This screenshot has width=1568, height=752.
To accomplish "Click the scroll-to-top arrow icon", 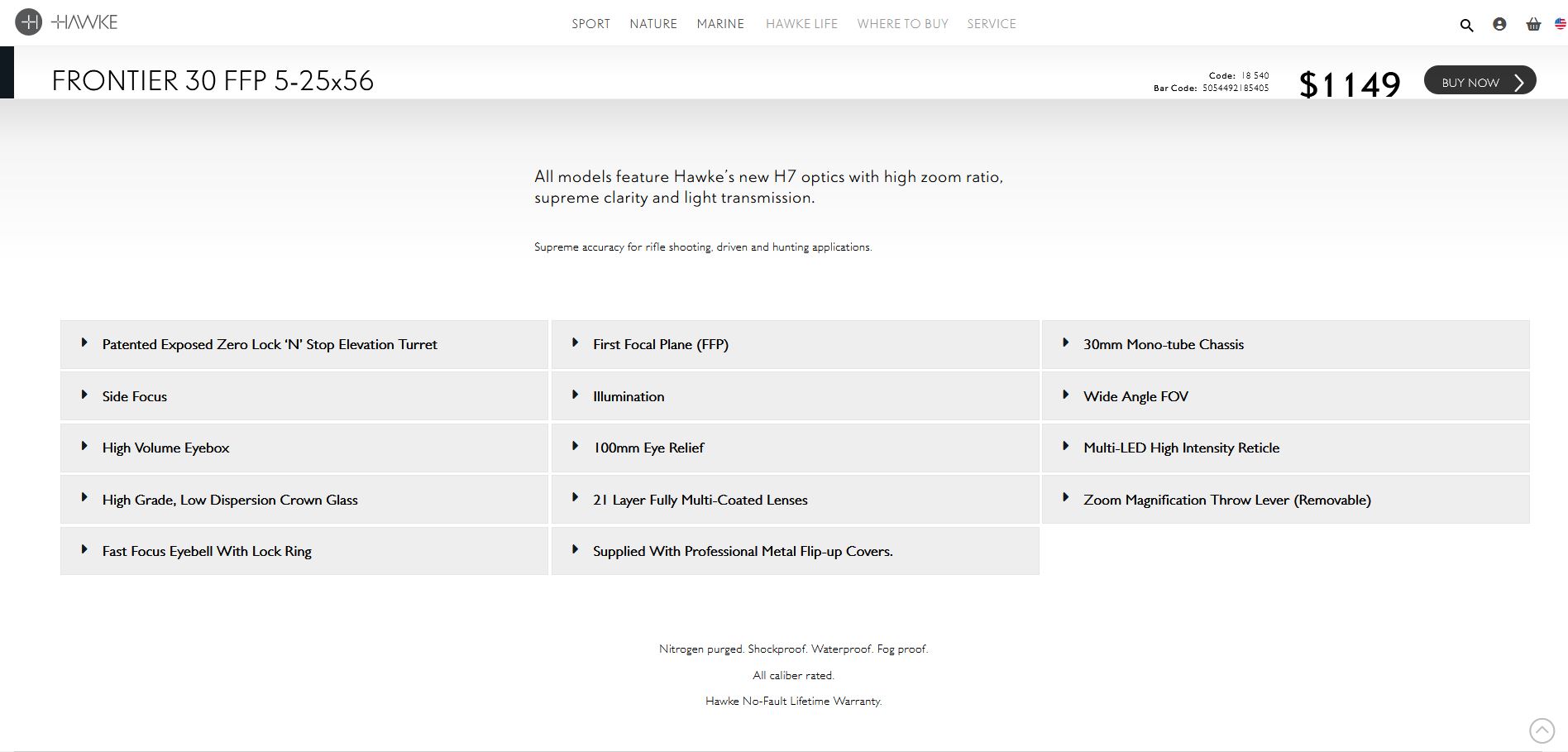I will point(1542,730).
